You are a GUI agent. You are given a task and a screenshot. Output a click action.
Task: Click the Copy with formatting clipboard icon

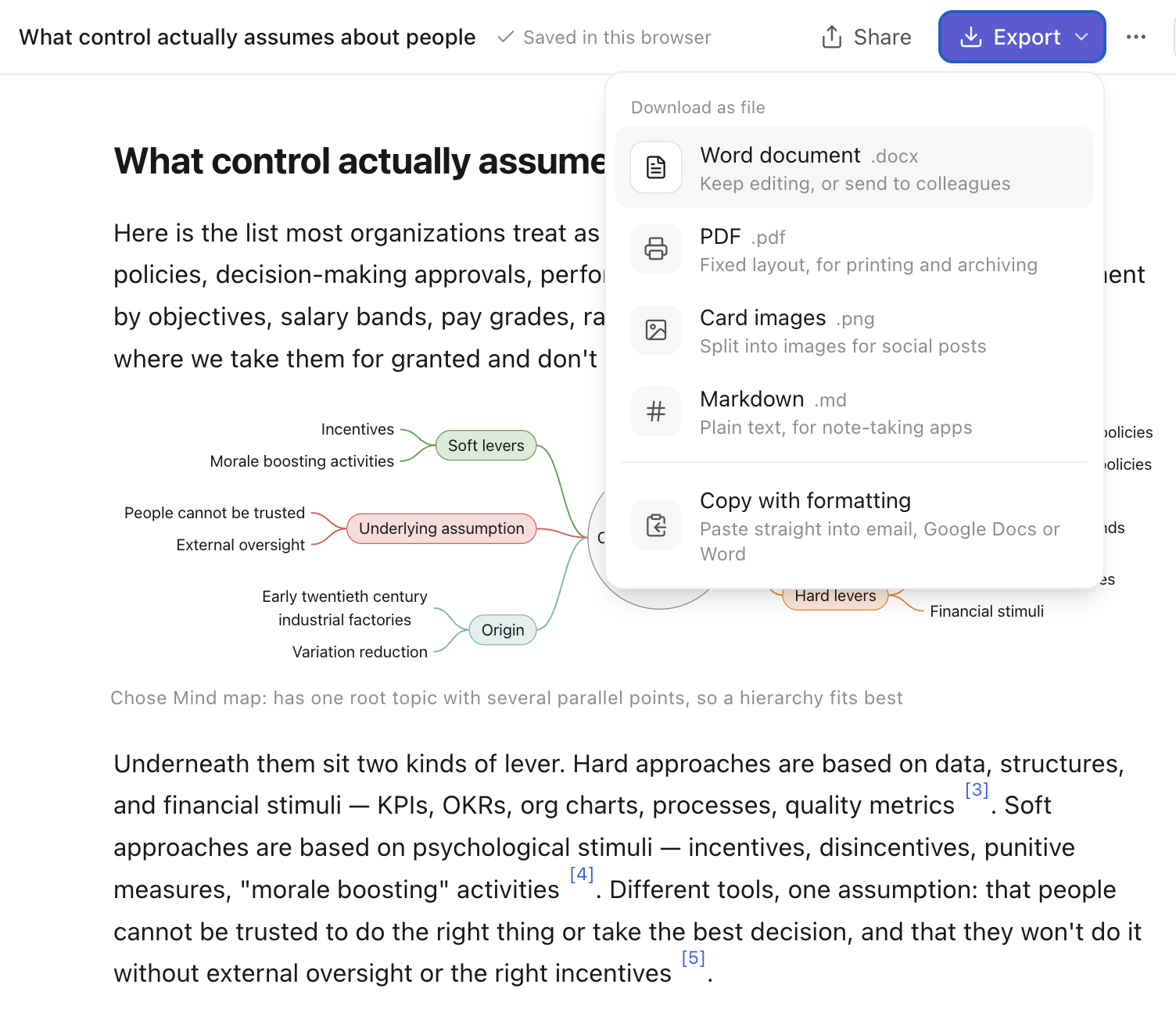(656, 525)
